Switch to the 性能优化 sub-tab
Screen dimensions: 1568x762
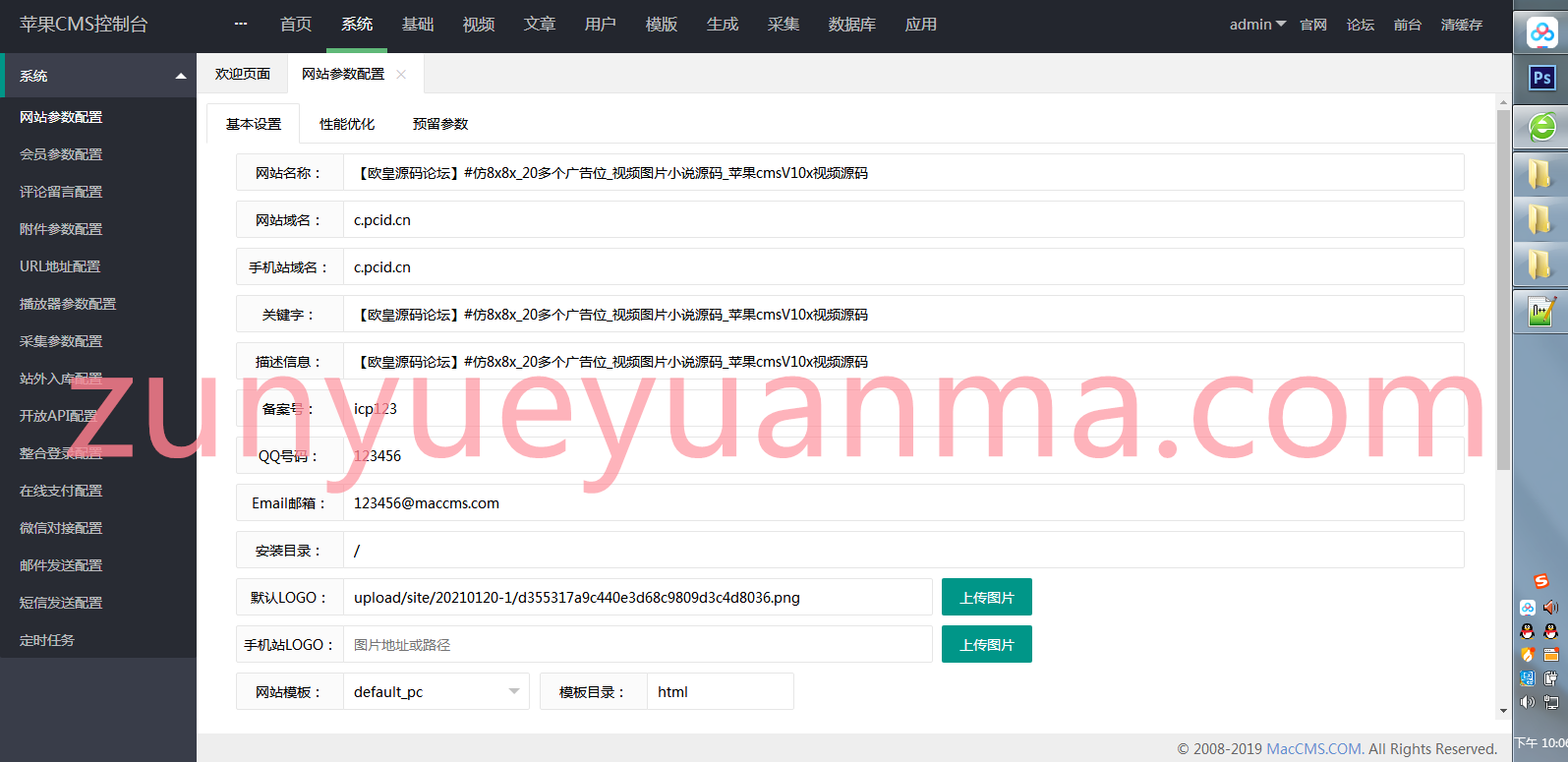(x=347, y=124)
